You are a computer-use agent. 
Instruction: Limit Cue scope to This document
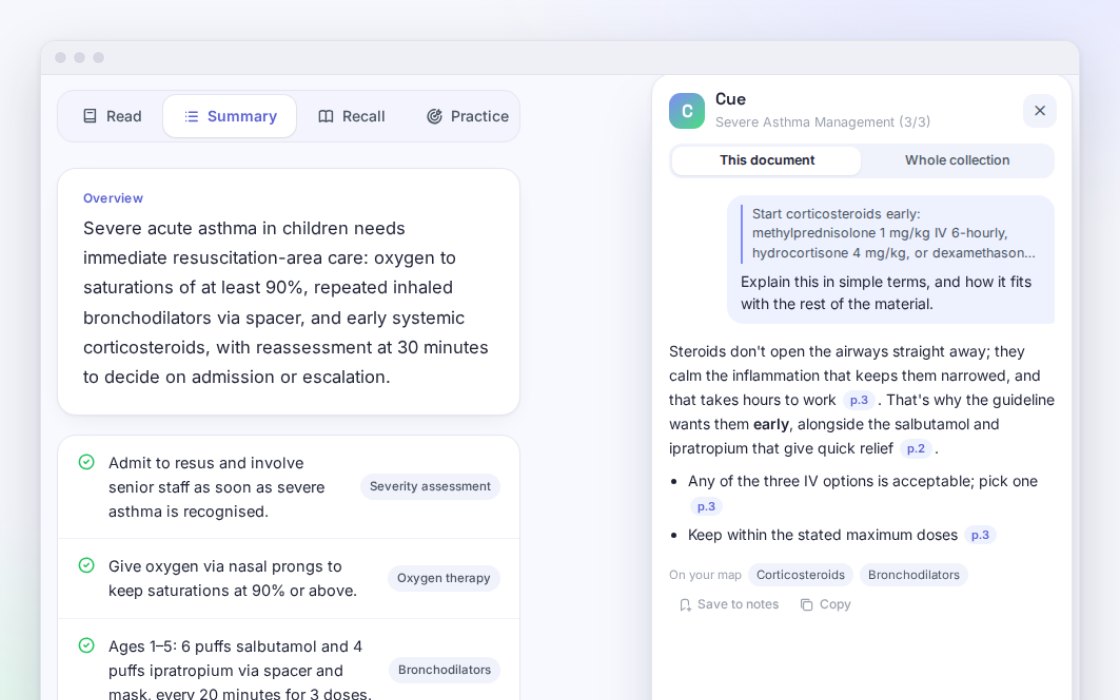[x=766, y=160]
